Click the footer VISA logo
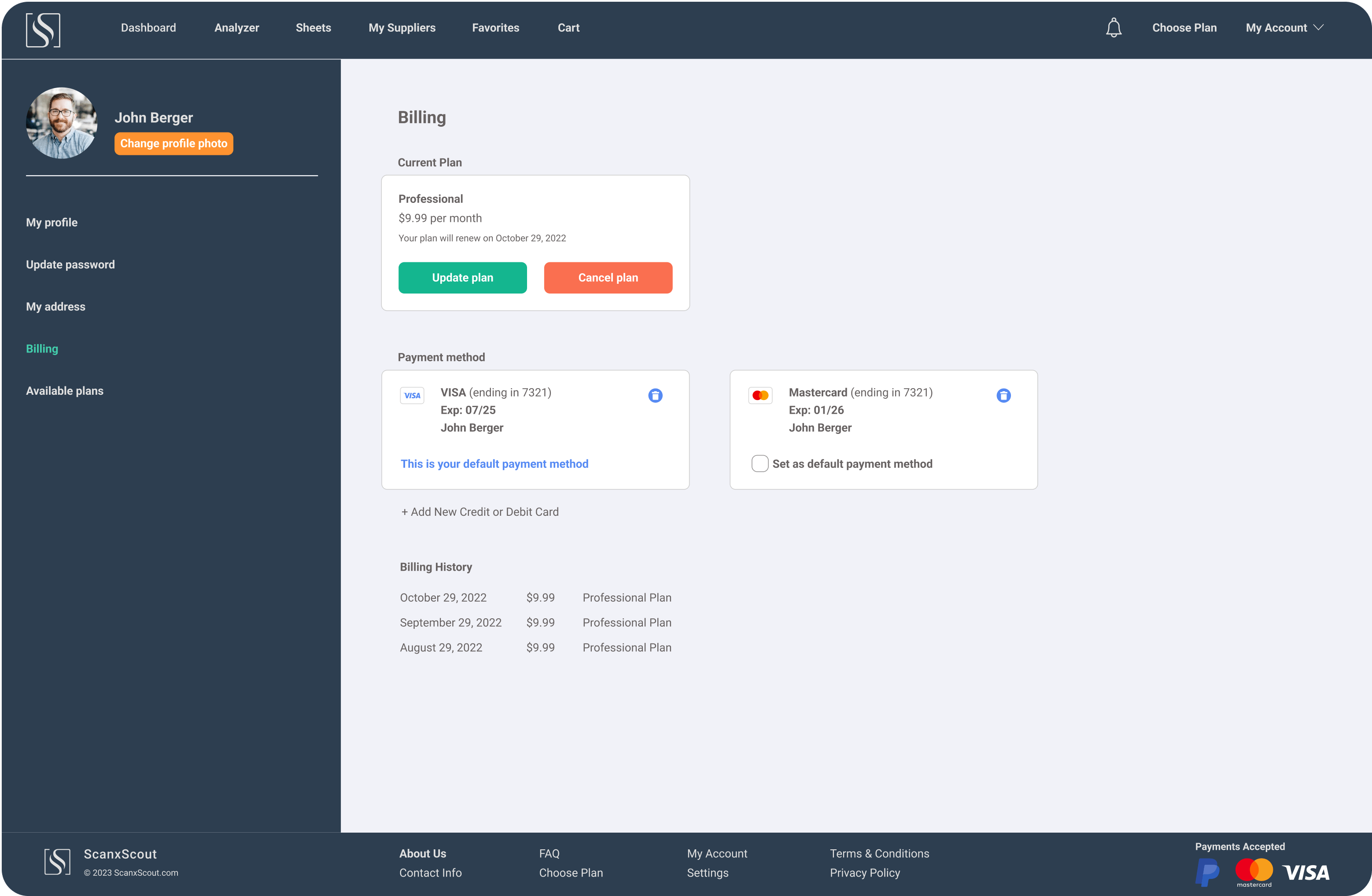Viewport: 1372px width, 896px height. [1306, 872]
